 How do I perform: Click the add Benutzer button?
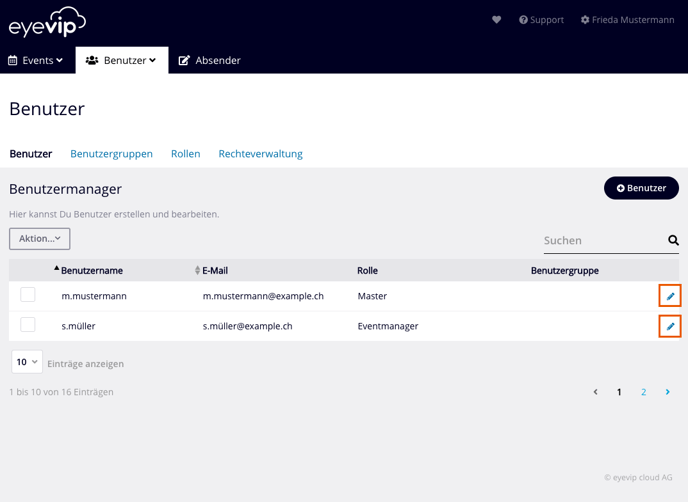[x=641, y=188]
